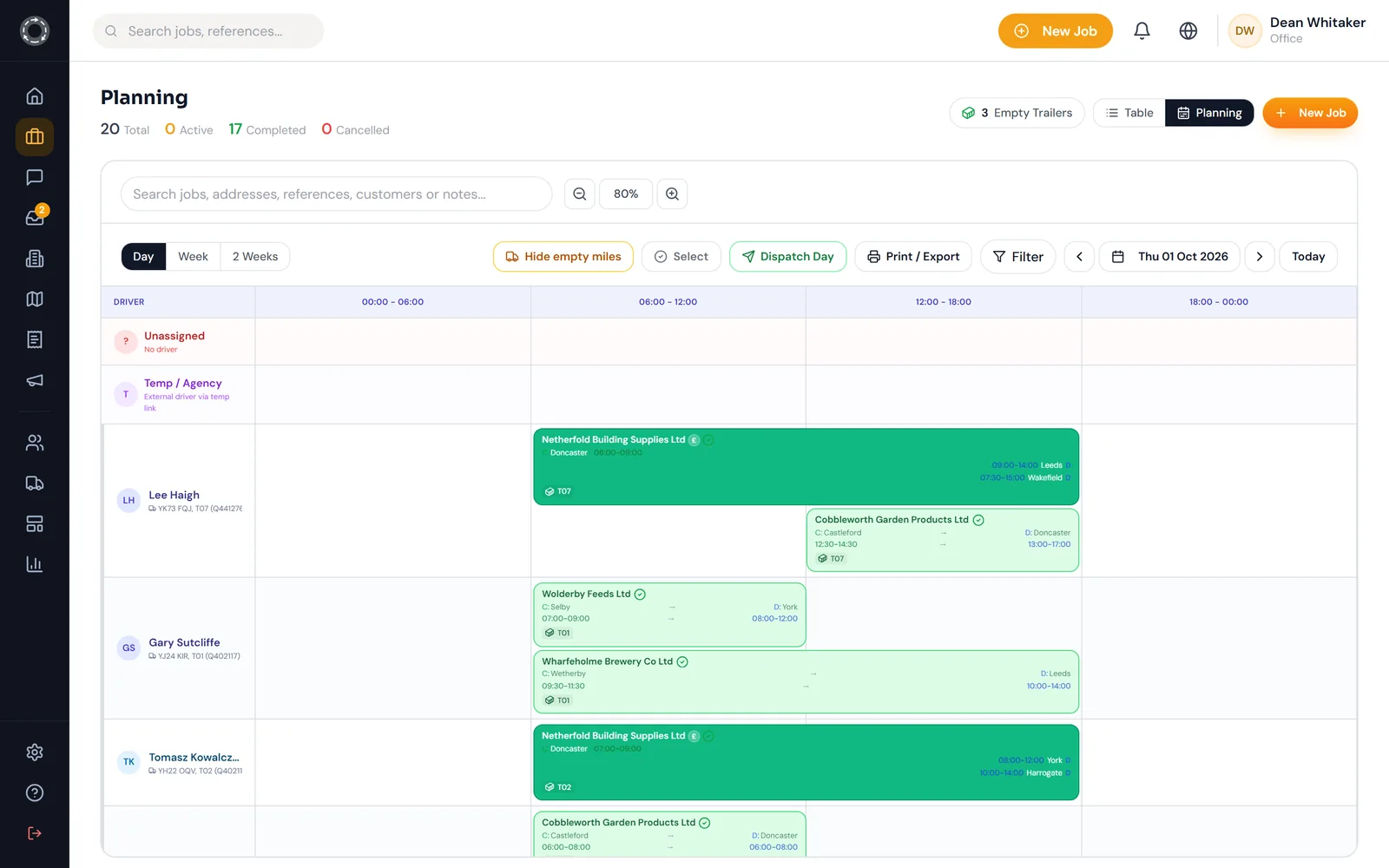Select the Lee Haigh driver row
1389x868 pixels.
click(179, 501)
